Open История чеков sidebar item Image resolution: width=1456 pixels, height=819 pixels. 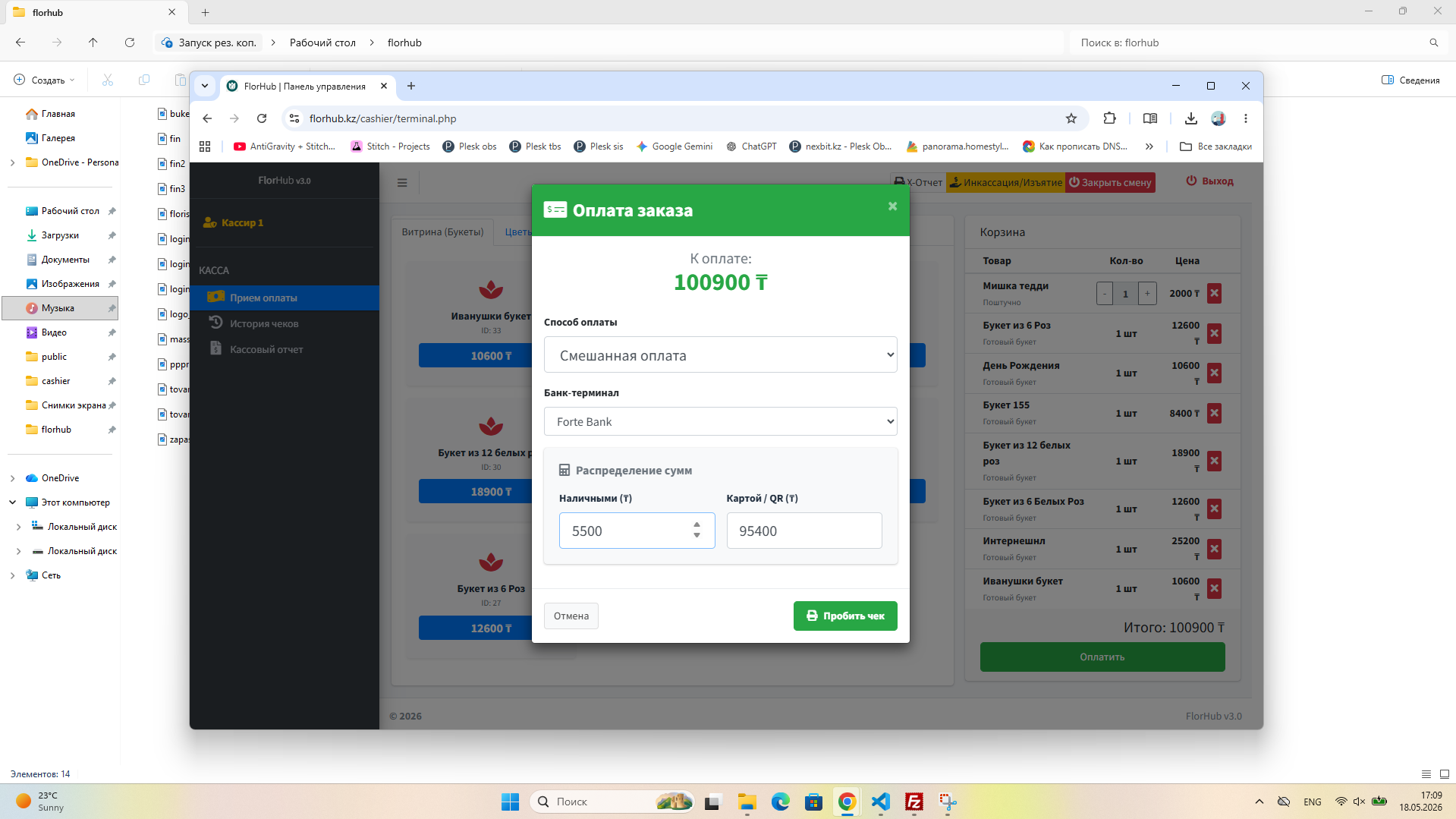click(x=285, y=323)
